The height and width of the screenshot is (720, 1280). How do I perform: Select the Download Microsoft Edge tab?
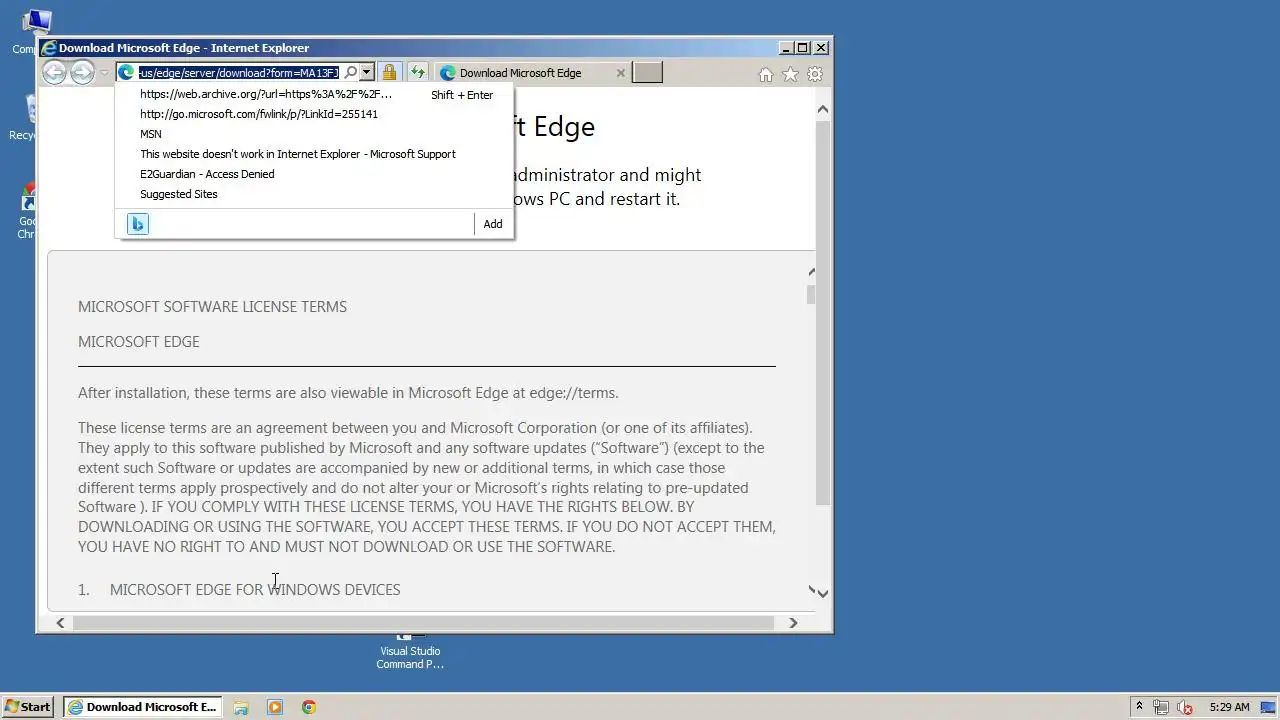point(520,73)
